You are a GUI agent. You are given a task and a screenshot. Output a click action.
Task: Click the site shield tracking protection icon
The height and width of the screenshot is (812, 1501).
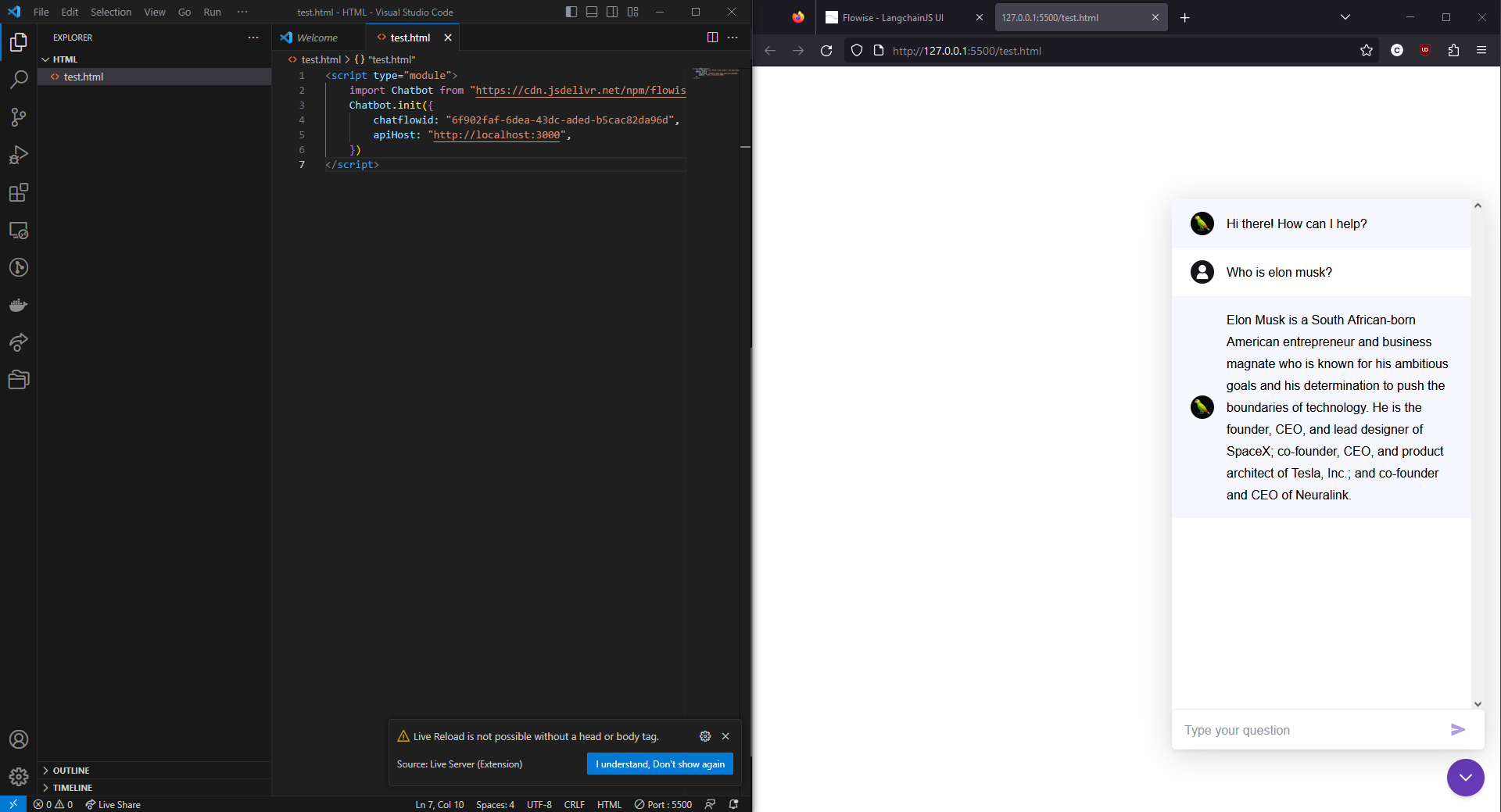tap(857, 51)
